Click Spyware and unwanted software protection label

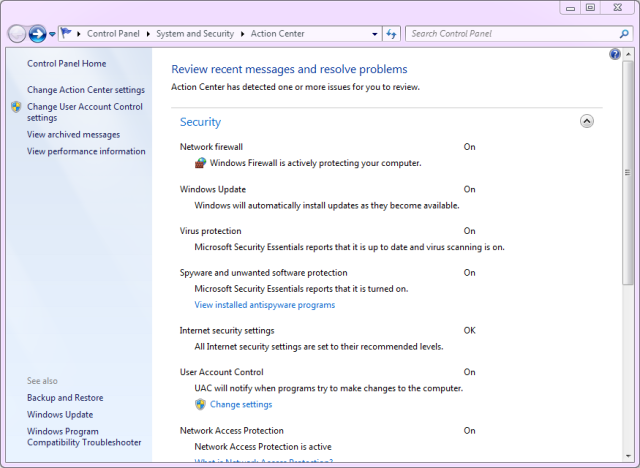tap(264, 273)
